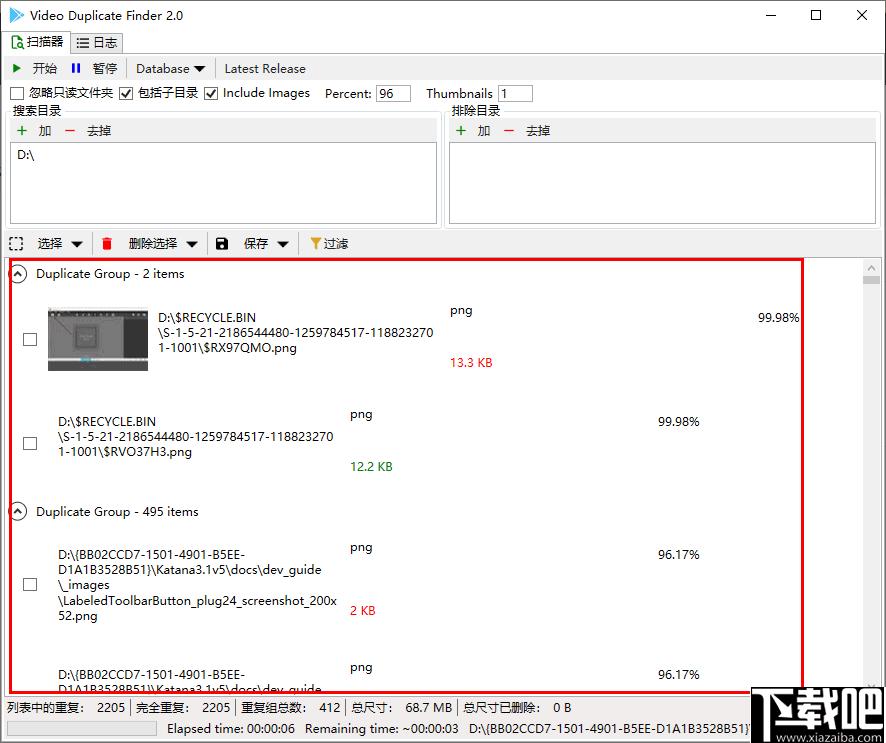Screen dimensions: 886x743
Task: Click the $RX97QMO.png file path text
Action: [296, 333]
